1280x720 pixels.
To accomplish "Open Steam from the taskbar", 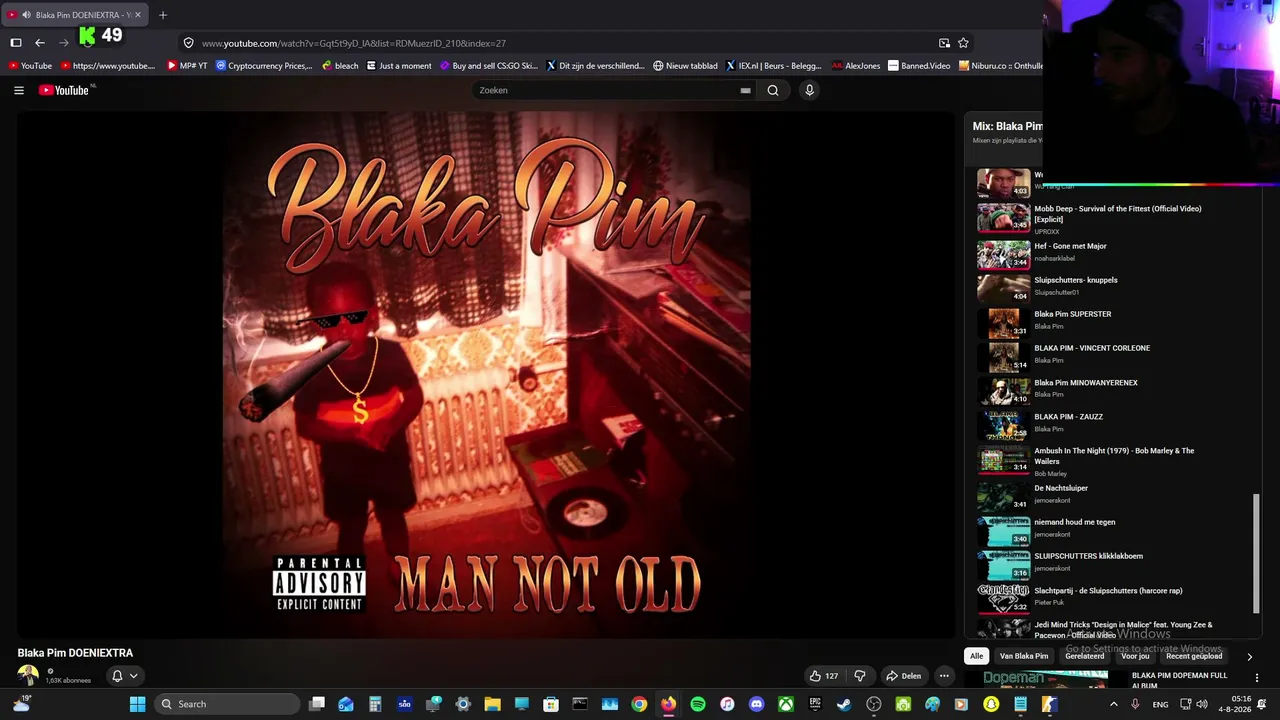I will point(845,704).
